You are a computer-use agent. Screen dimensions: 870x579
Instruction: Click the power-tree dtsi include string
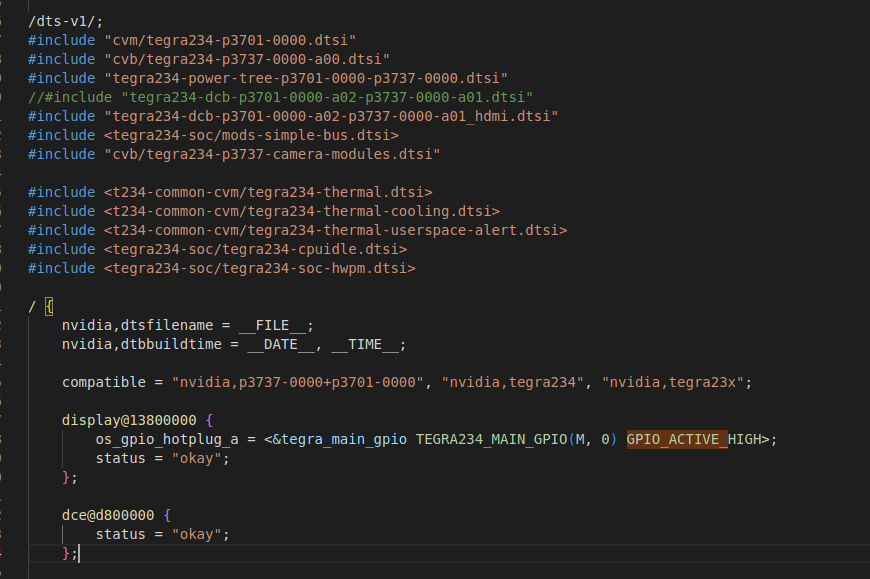pos(306,78)
